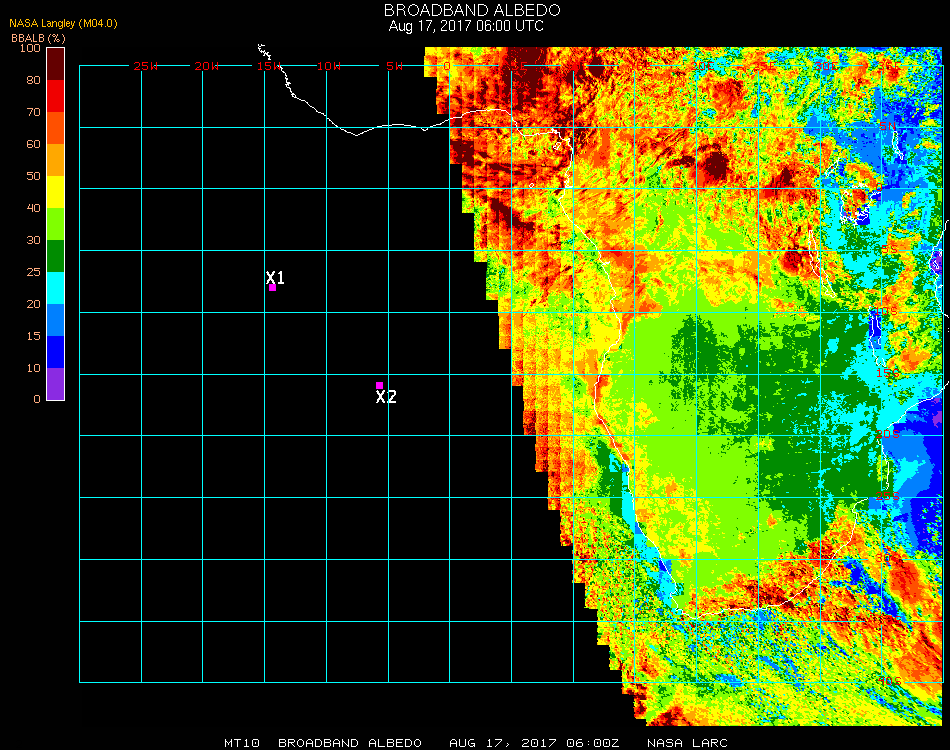The image size is (950, 750).
Task: Click the 10W longitude label
Action: point(329,66)
